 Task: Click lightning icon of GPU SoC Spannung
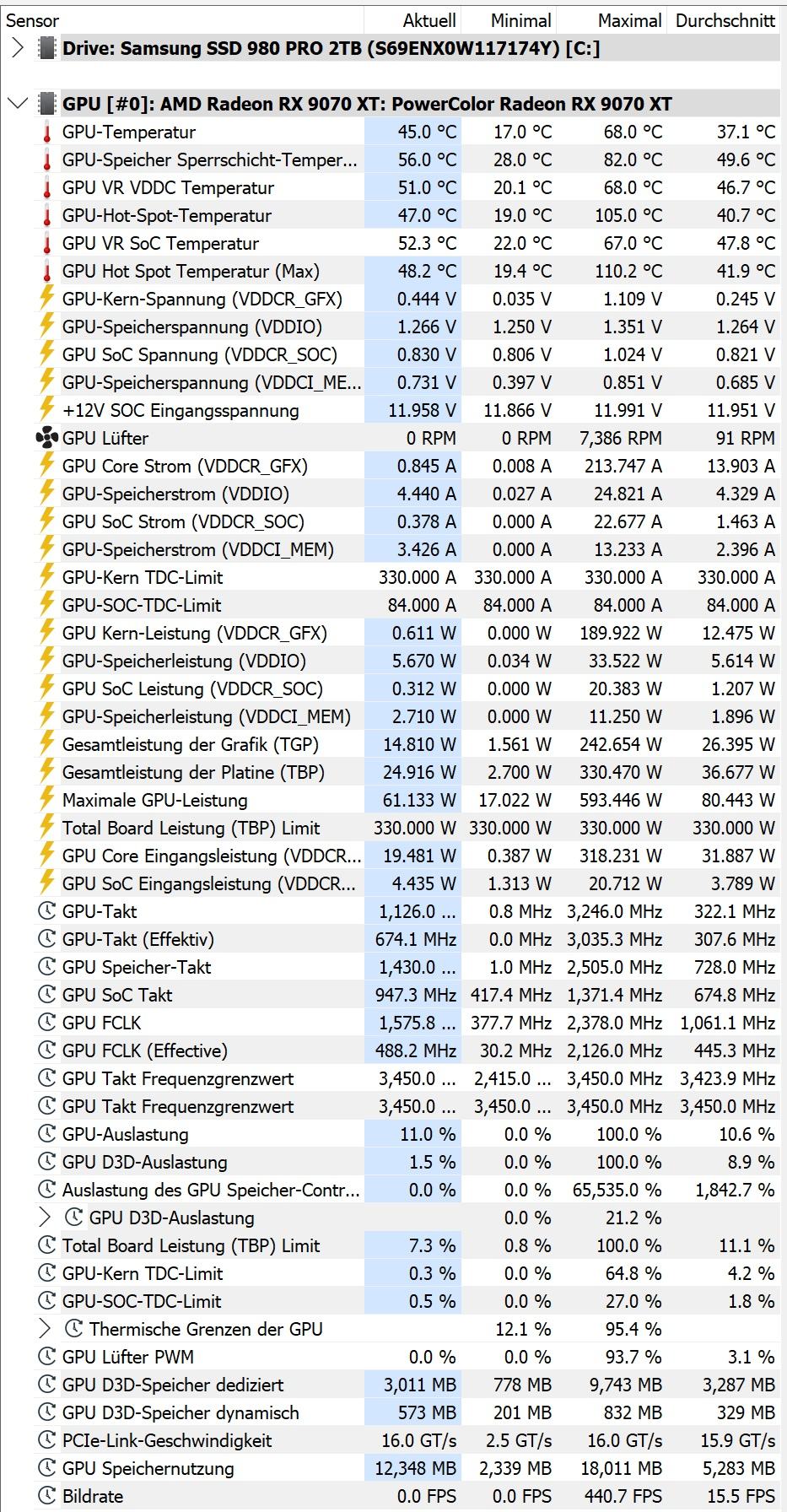tap(47, 354)
